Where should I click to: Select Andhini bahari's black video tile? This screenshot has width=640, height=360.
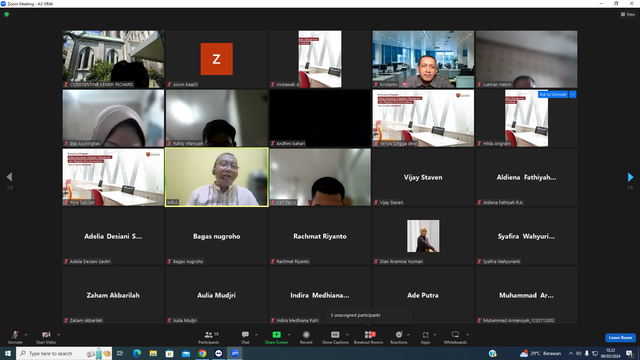[320, 118]
